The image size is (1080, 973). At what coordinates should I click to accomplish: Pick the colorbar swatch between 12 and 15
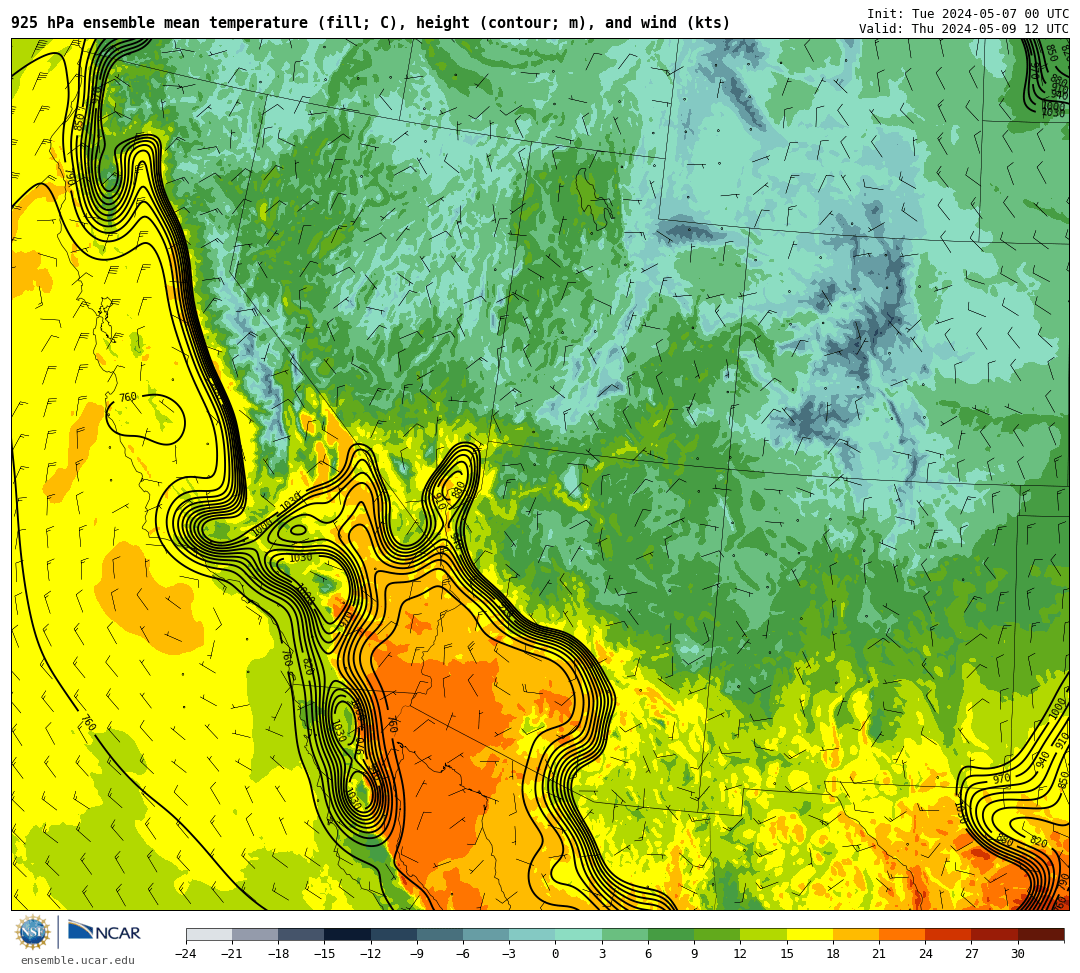[763, 934]
